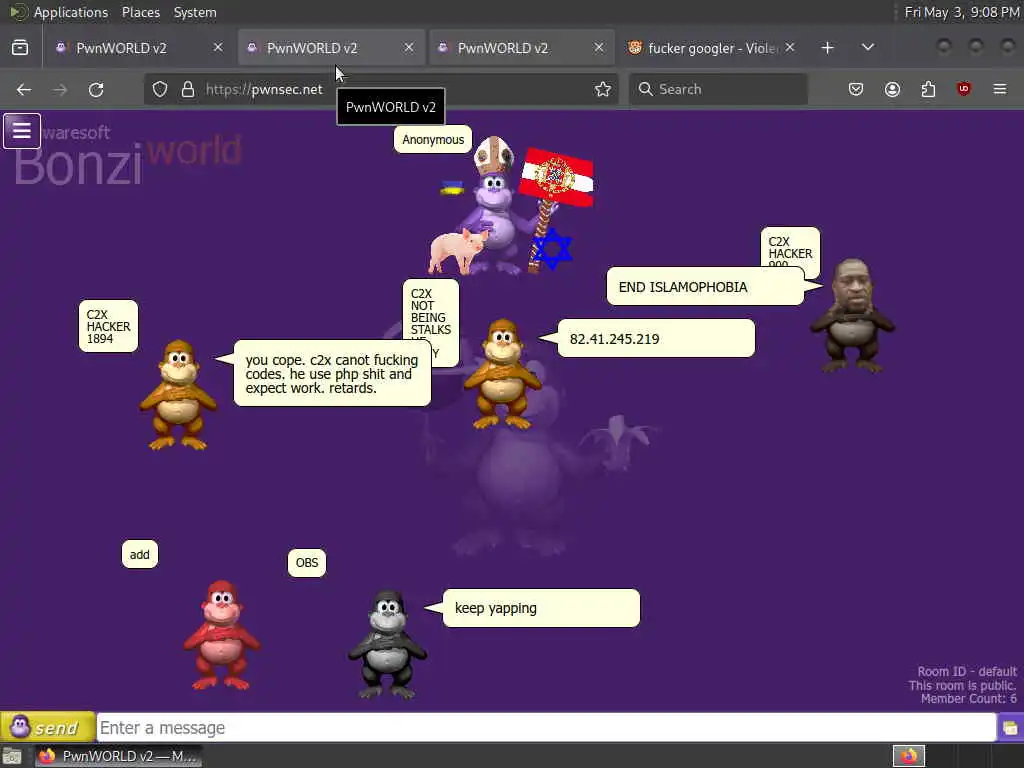This screenshot has height=768, width=1024.
Task: Click the 'END ISLAMOPHOBIA' speech bubble
Action: point(705,287)
